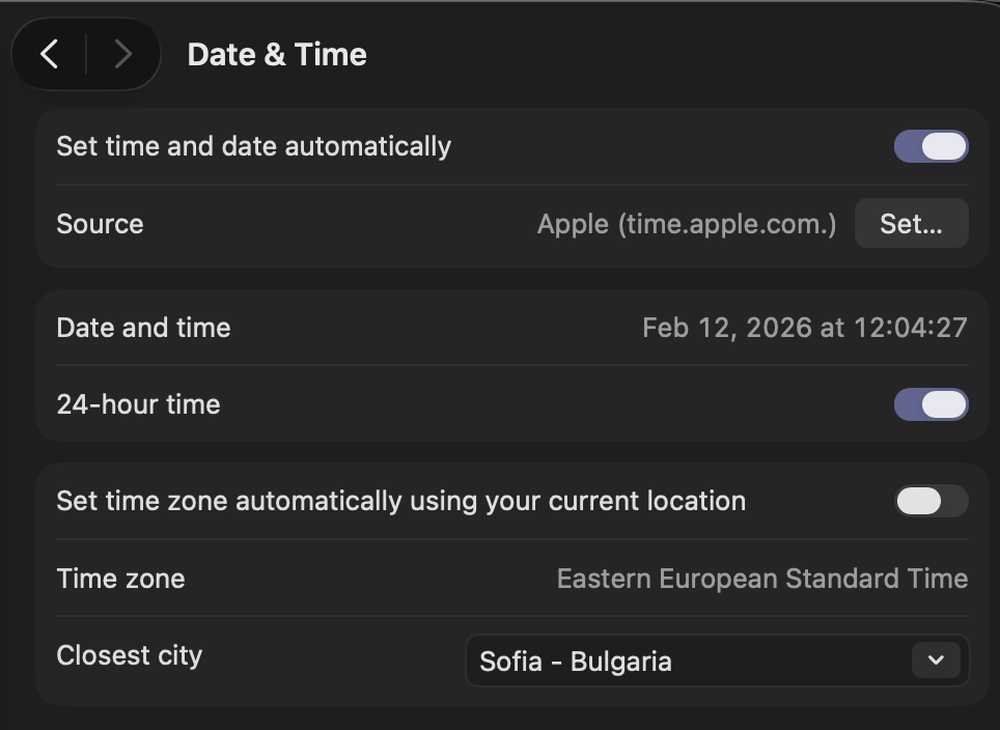1000x730 pixels.
Task: Click the Source label
Action: (x=100, y=224)
